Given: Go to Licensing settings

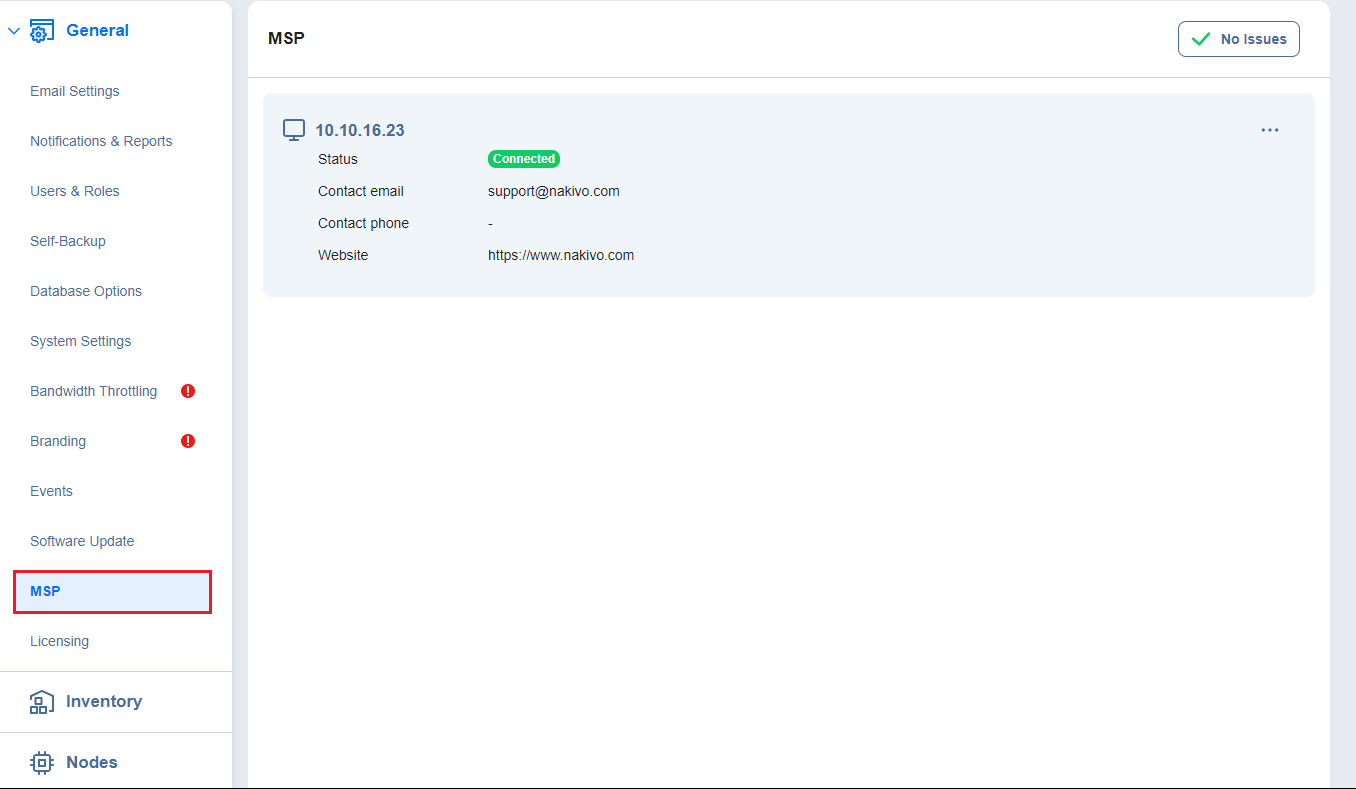Looking at the screenshot, I should click(x=60, y=641).
